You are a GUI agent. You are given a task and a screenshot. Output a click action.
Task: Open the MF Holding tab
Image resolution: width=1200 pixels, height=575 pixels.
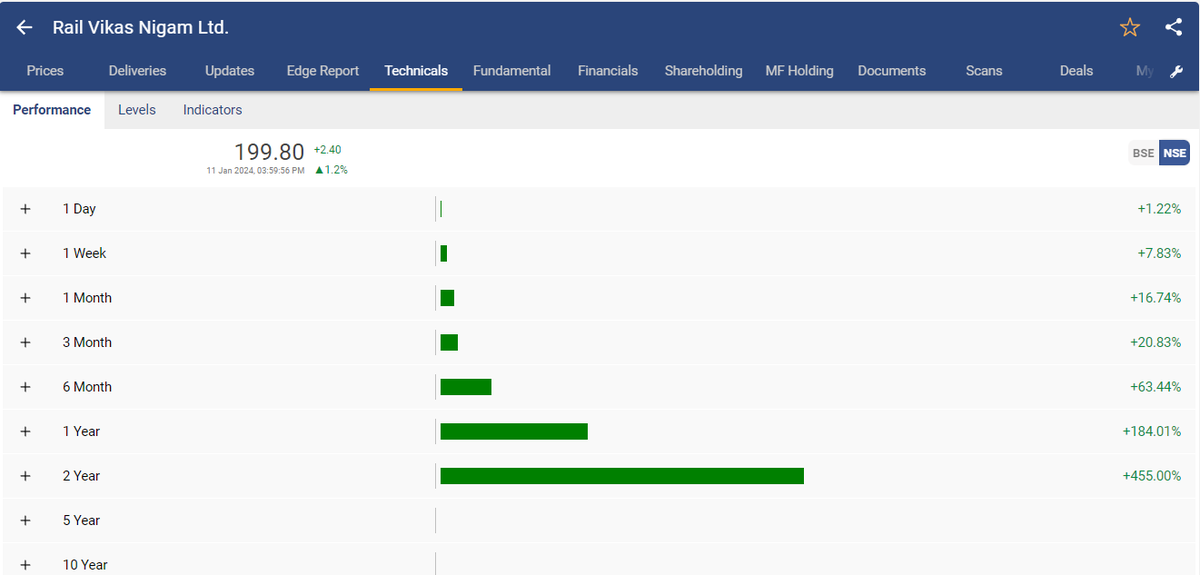(799, 71)
